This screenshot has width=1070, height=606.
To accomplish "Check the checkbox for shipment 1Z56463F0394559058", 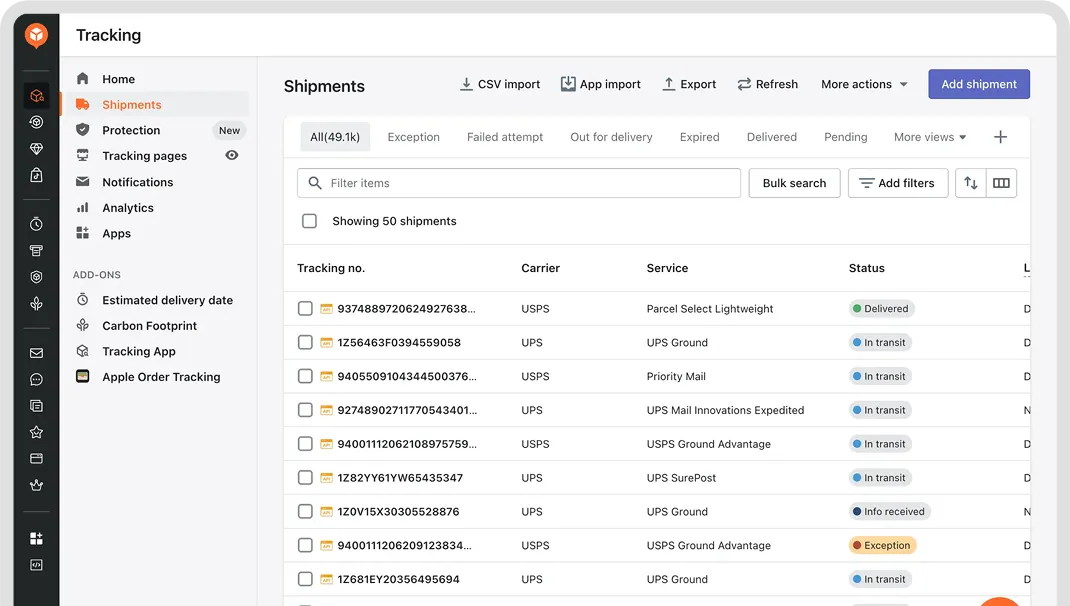I will [x=305, y=342].
